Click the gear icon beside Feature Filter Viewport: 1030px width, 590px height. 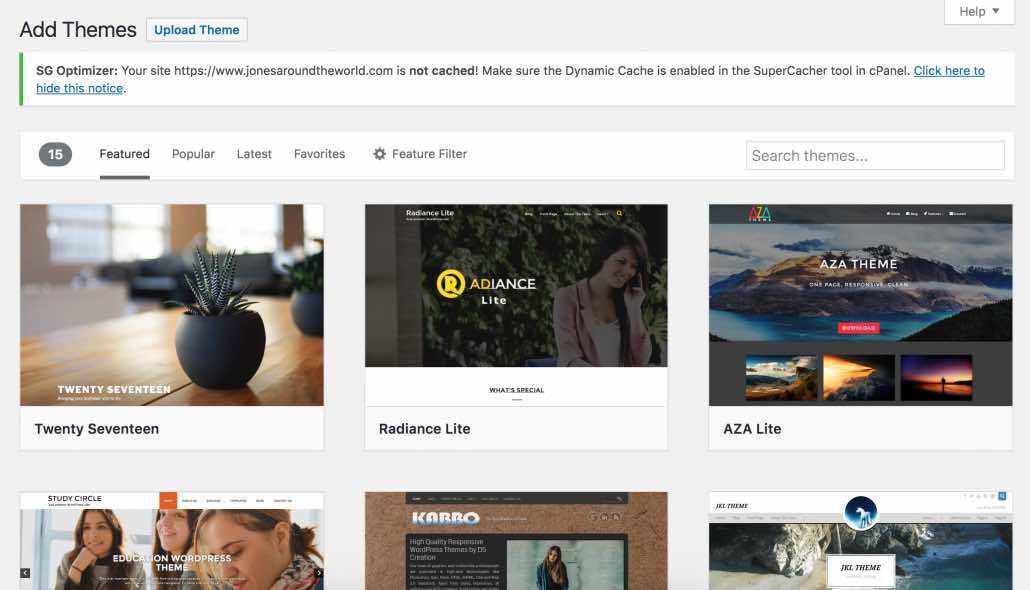pyautogui.click(x=379, y=154)
